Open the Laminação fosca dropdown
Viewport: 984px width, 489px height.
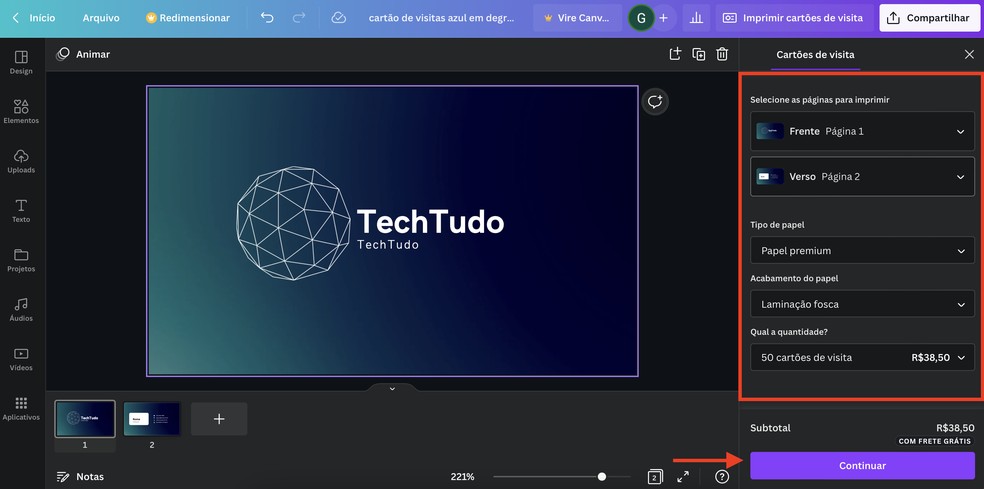tap(862, 304)
